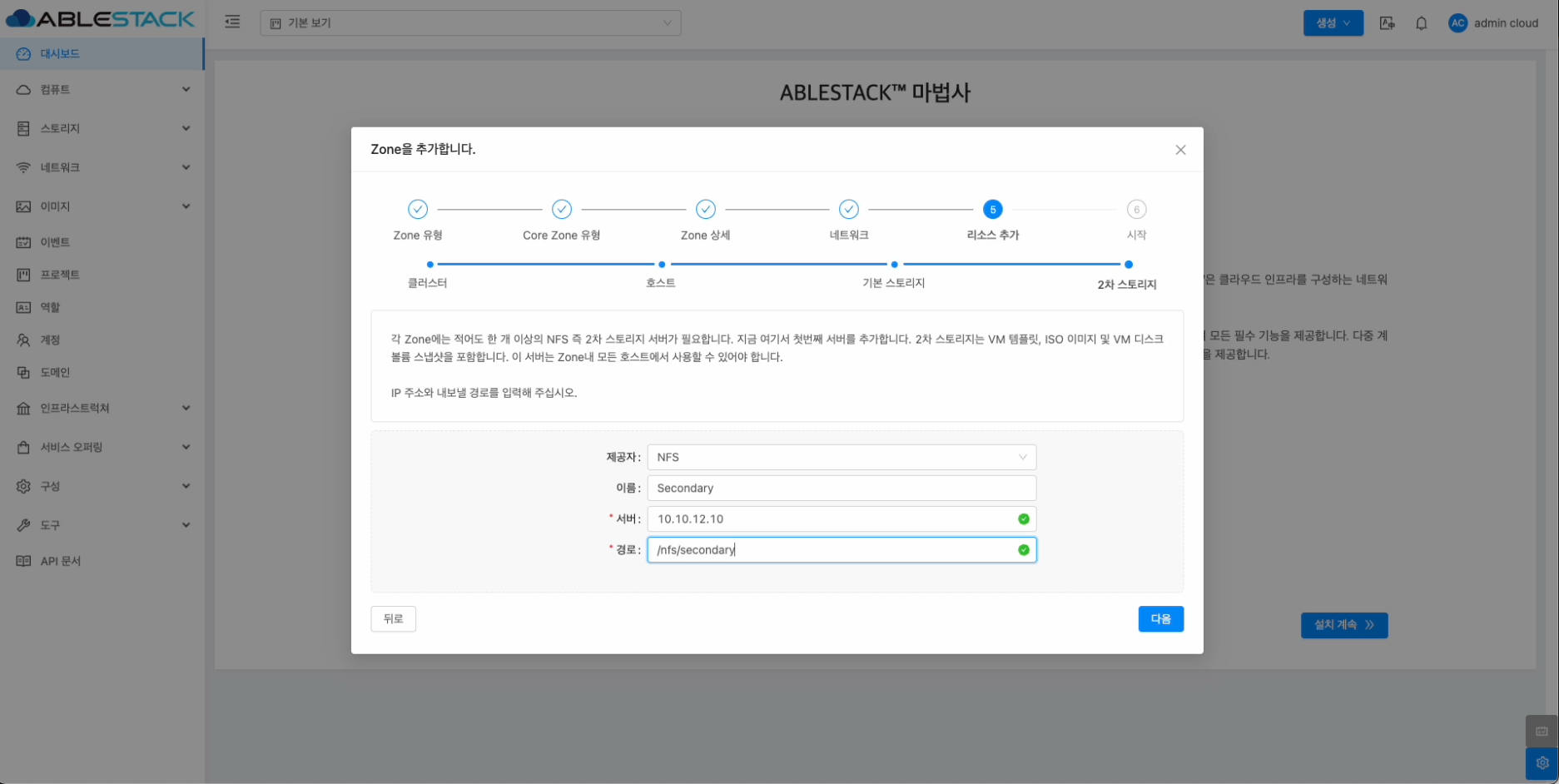Click the notification bell icon
The height and width of the screenshot is (784, 1559).
(1421, 23)
